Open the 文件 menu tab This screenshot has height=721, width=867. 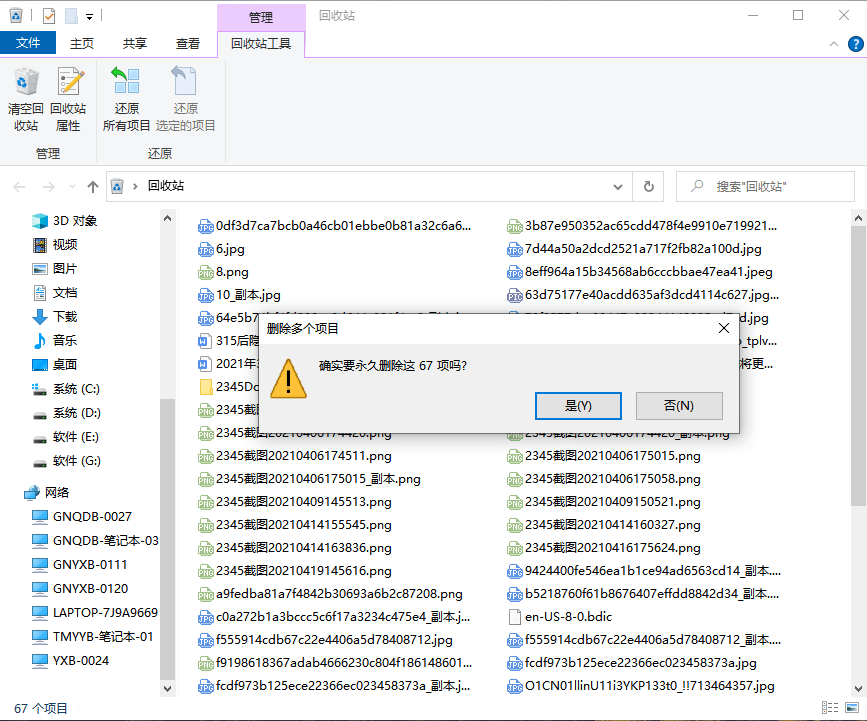click(28, 43)
